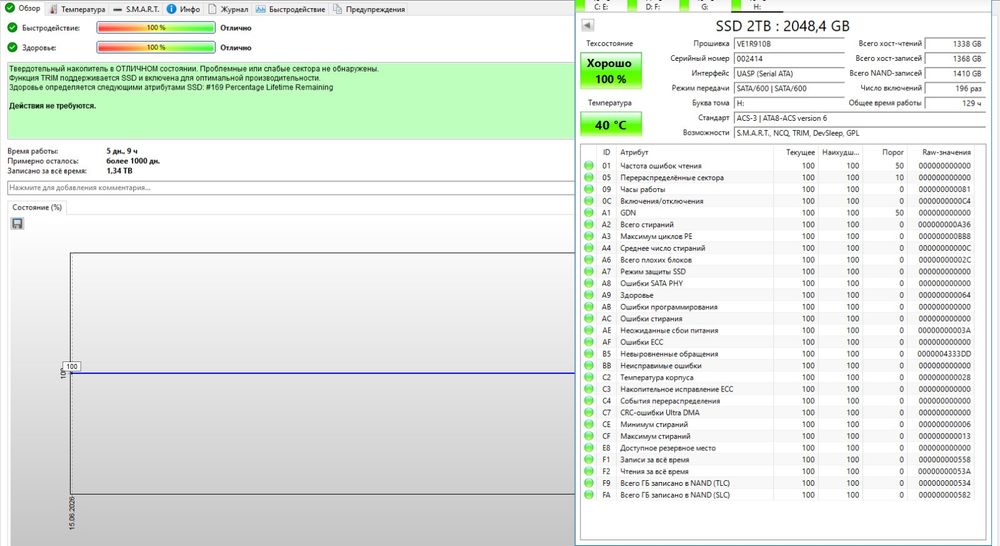Click the status circle for the A9 Здоровье row

pyautogui.click(x=589, y=295)
